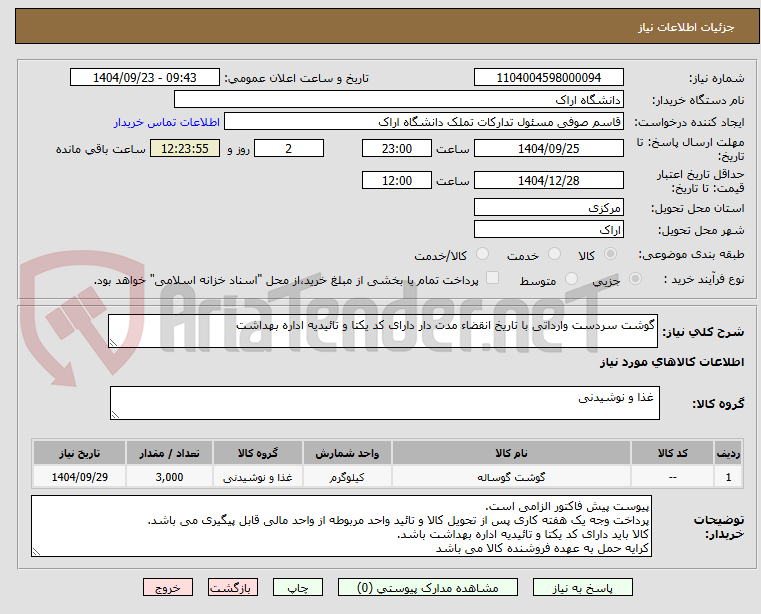Screen dimensions: 761x614
Task: Click the quantity cell 3,000
Action: point(169,477)
